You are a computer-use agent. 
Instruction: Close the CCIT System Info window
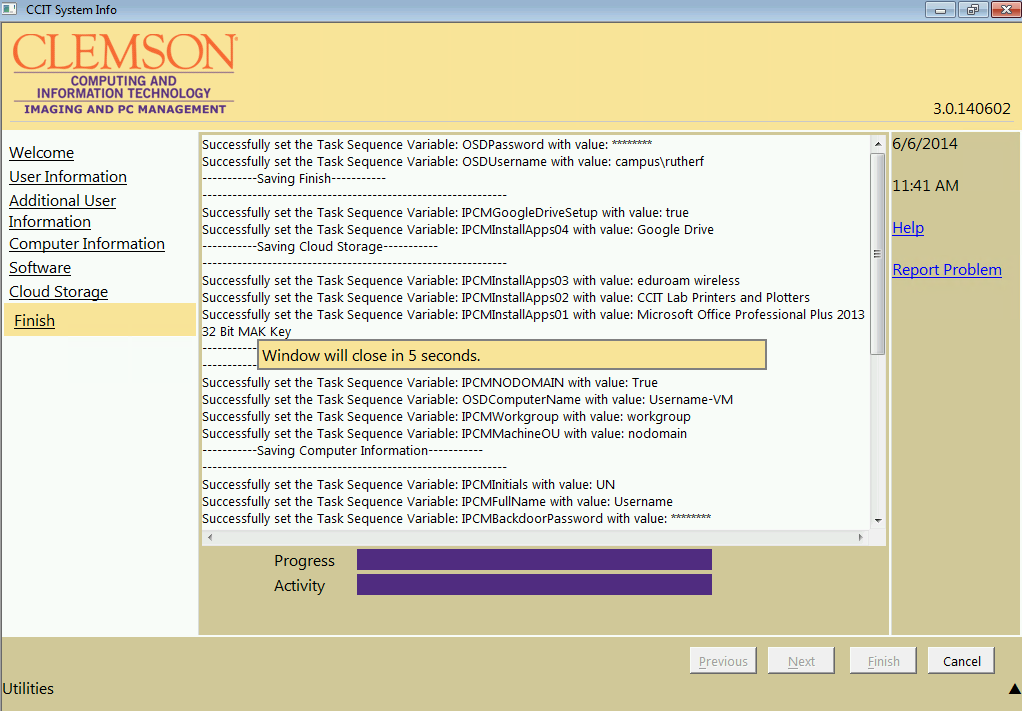tap(1006, 10)
